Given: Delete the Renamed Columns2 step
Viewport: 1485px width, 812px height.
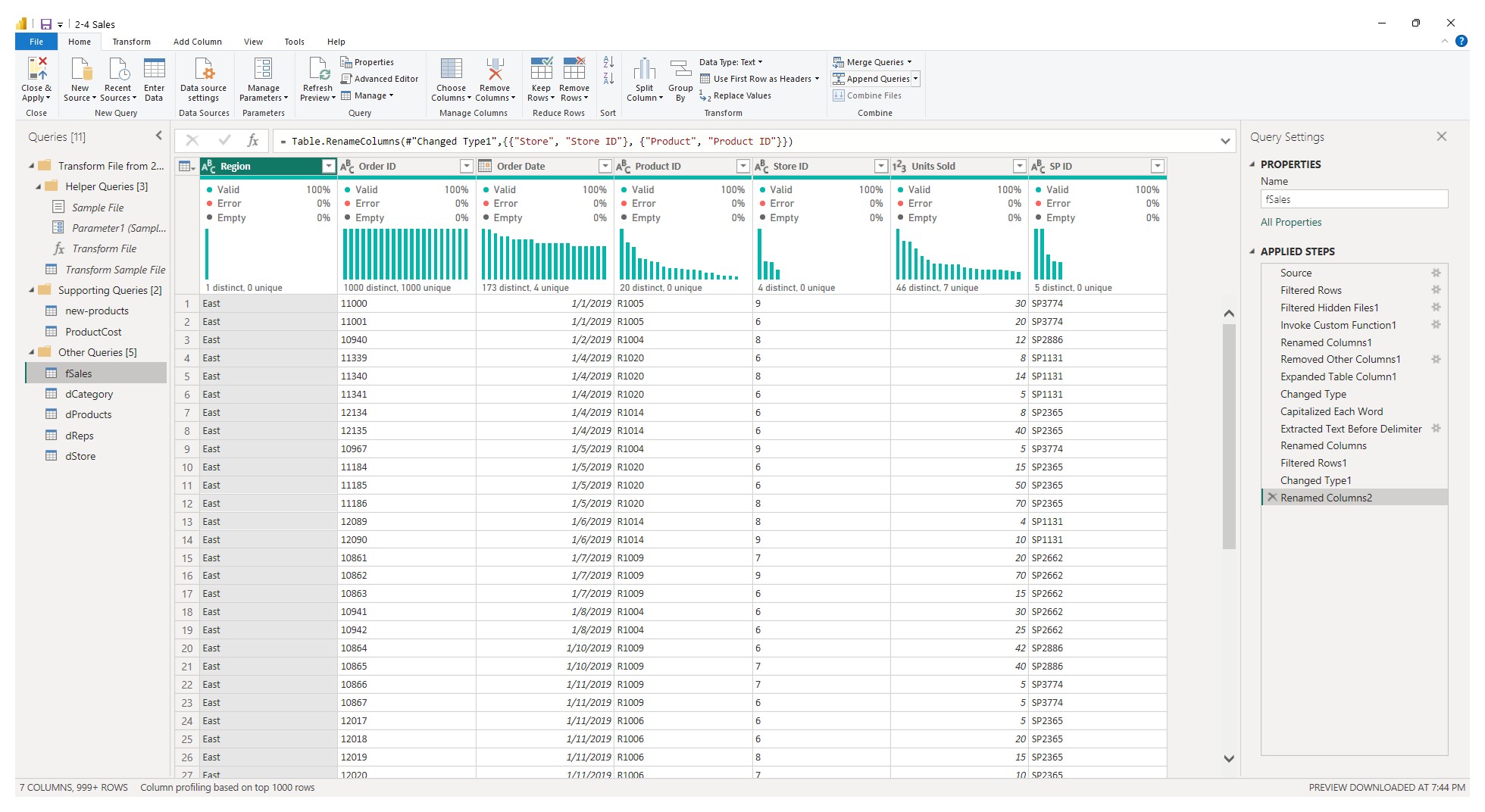Looking at the screenshot, I should (1272, 498).
